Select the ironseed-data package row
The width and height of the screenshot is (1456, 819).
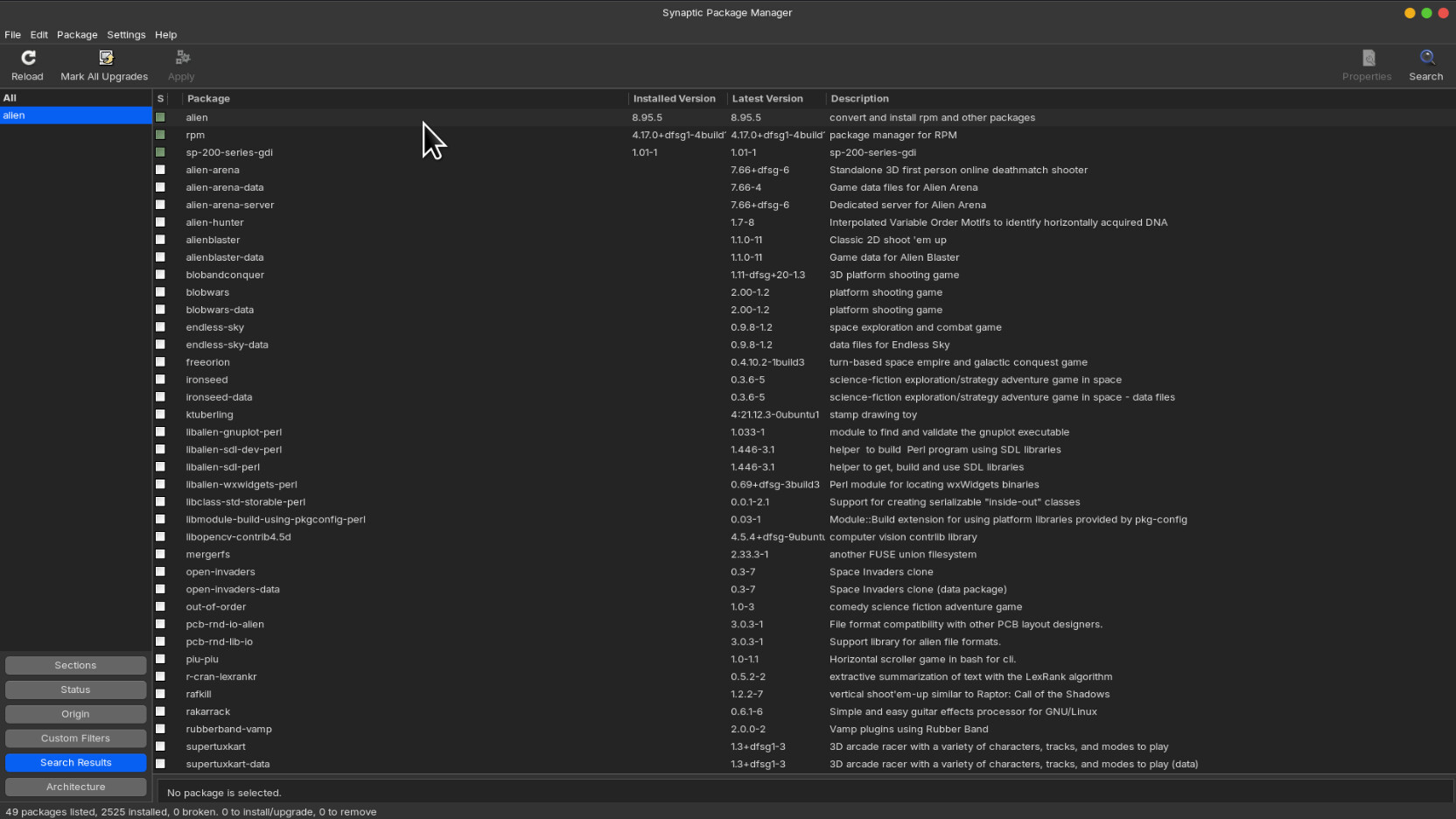804,397
